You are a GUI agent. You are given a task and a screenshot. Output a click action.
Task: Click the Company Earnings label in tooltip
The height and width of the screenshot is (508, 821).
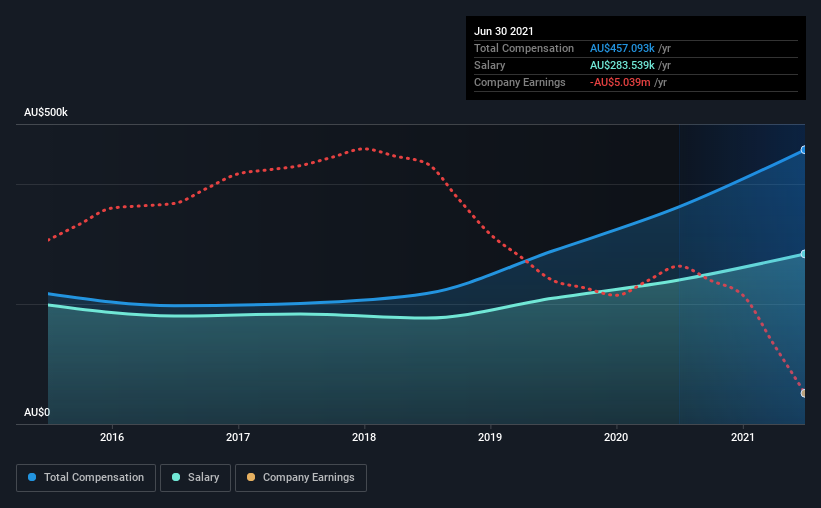[519, 83]
